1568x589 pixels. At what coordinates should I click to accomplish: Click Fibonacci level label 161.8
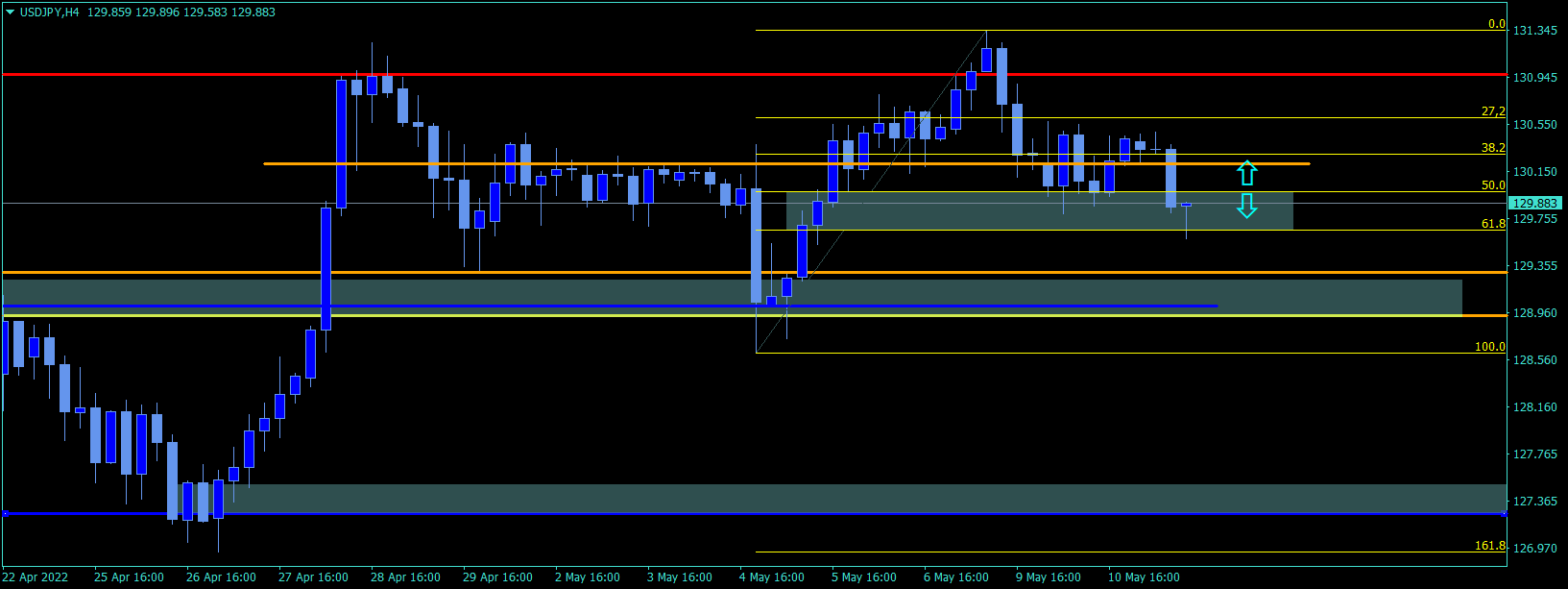[1490, 546]
